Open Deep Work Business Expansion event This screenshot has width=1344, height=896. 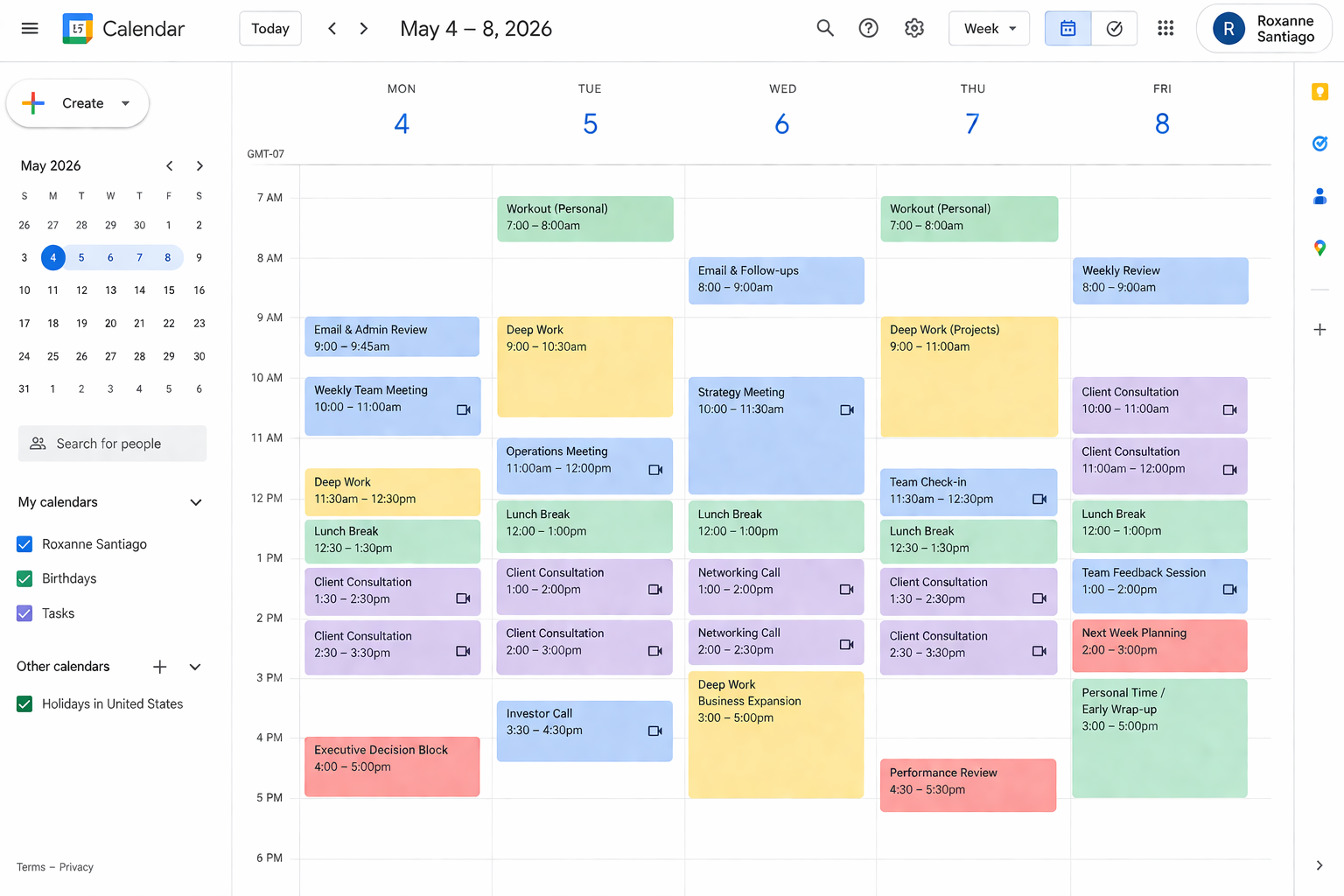tap(776, 735)
